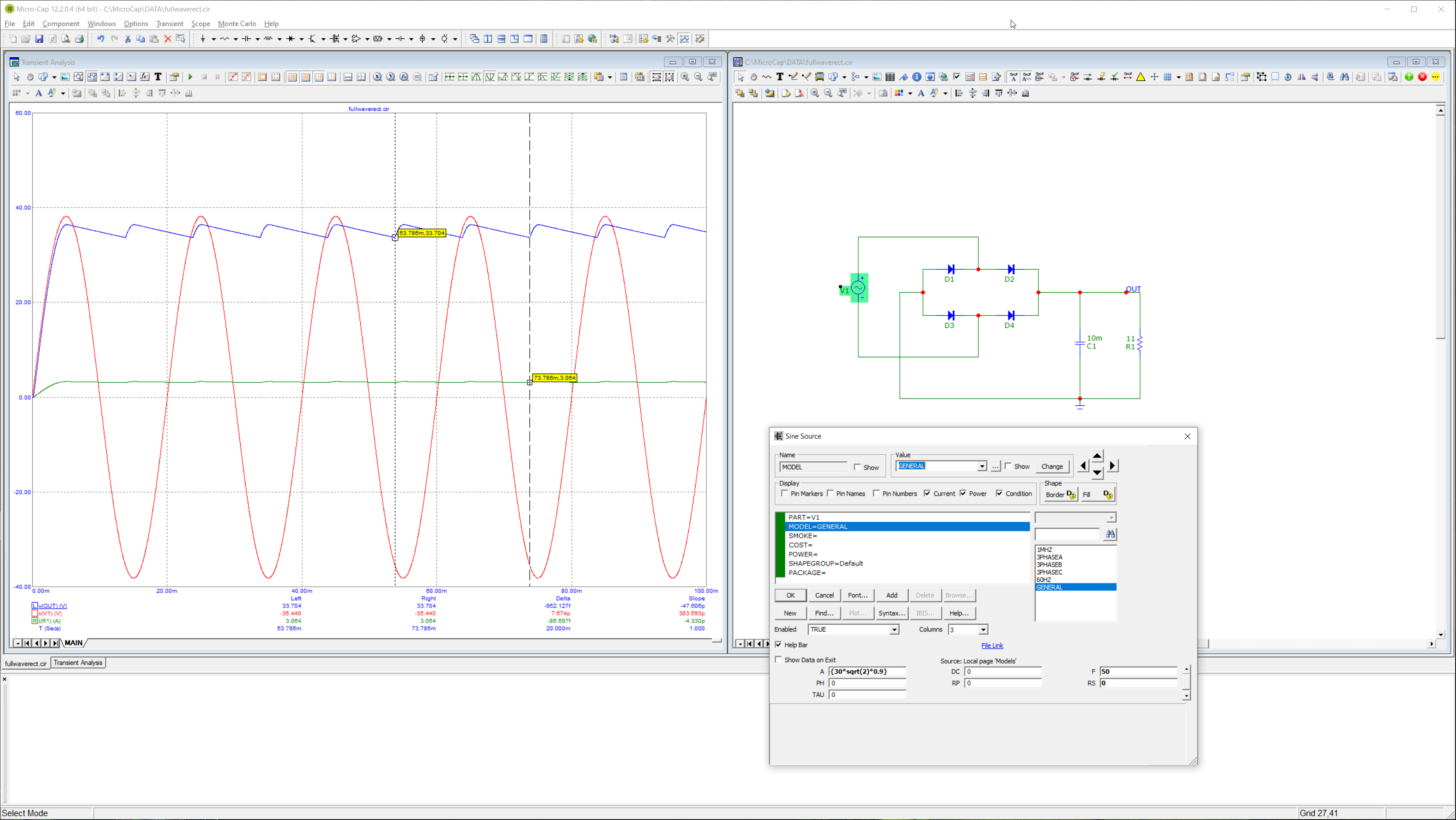Viewport: 1456px width, 820px height.
Task: Click the green circle icon in schematic toolbar
Action: tap(1409, 78)
